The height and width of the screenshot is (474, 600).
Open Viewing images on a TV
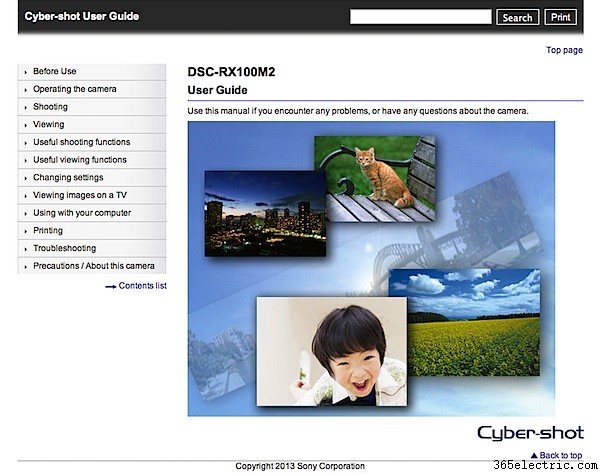pyautogui.click(x=92, y=195)
